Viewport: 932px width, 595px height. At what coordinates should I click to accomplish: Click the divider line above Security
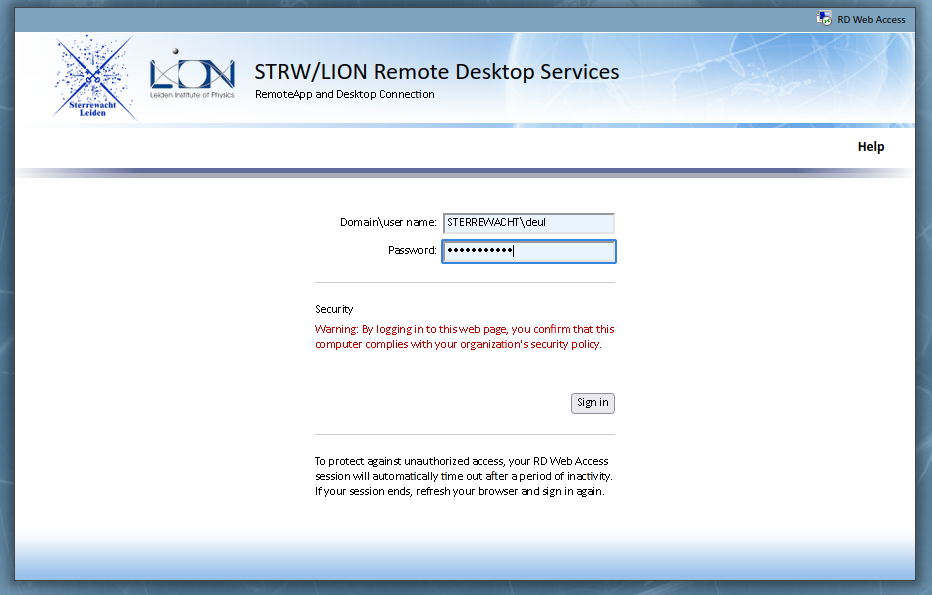(464, 283)
